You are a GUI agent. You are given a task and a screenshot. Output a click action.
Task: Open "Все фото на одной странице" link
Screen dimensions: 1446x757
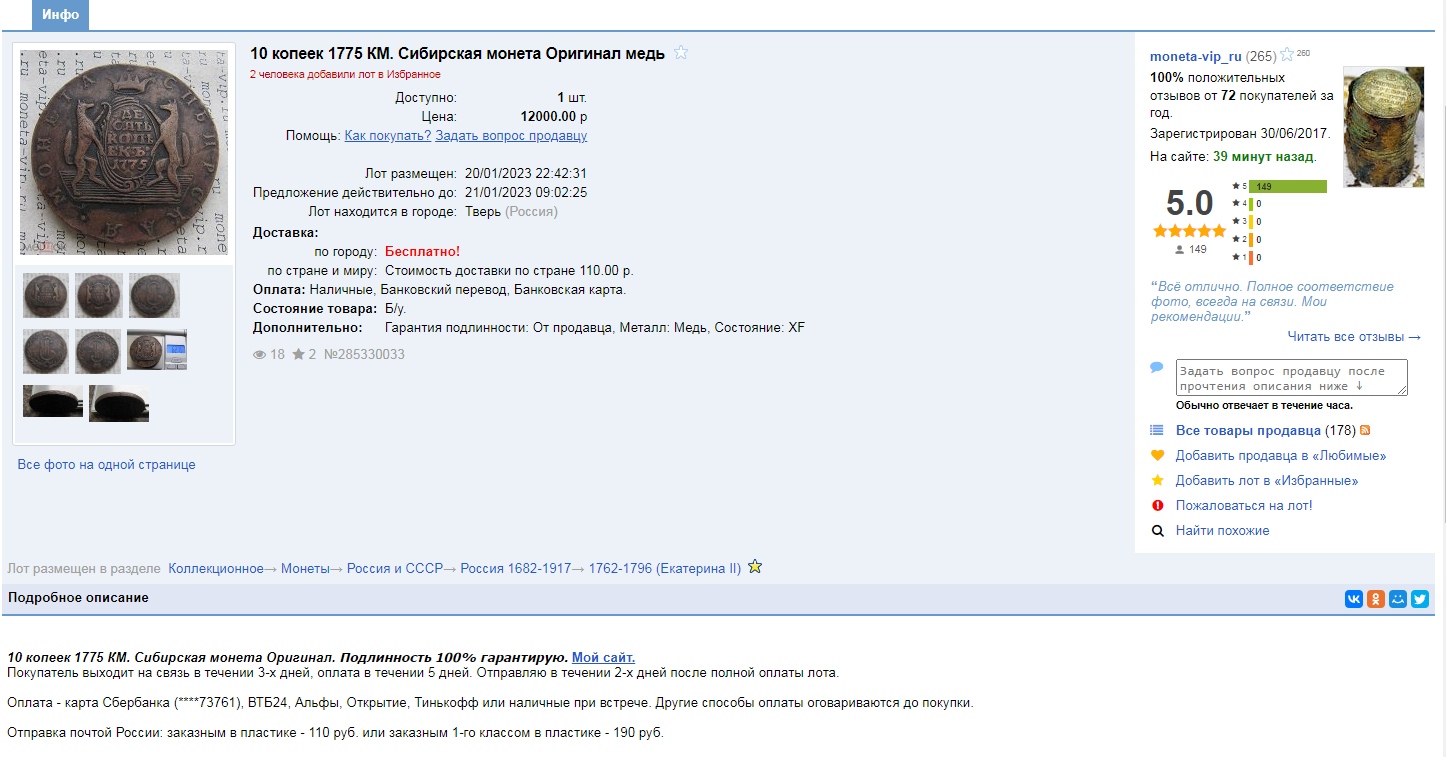[x=106, y=465]
